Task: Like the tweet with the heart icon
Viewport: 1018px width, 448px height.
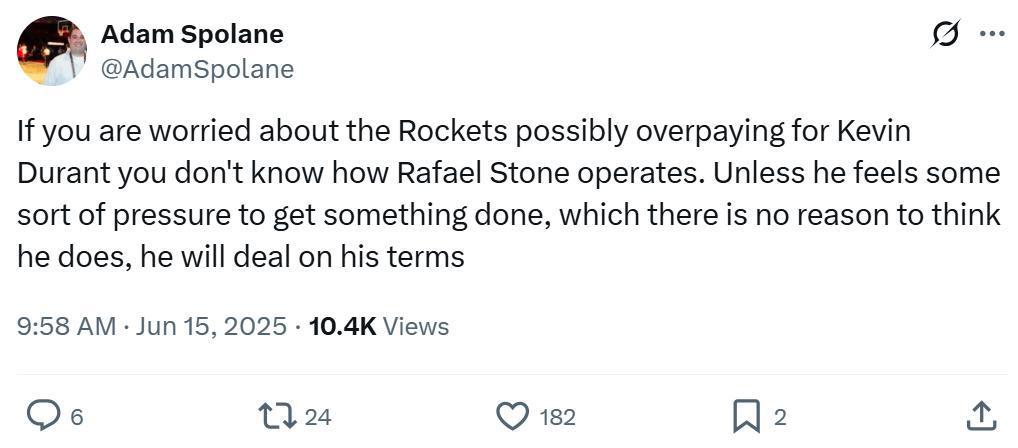Action: click(x=512, y=416)
